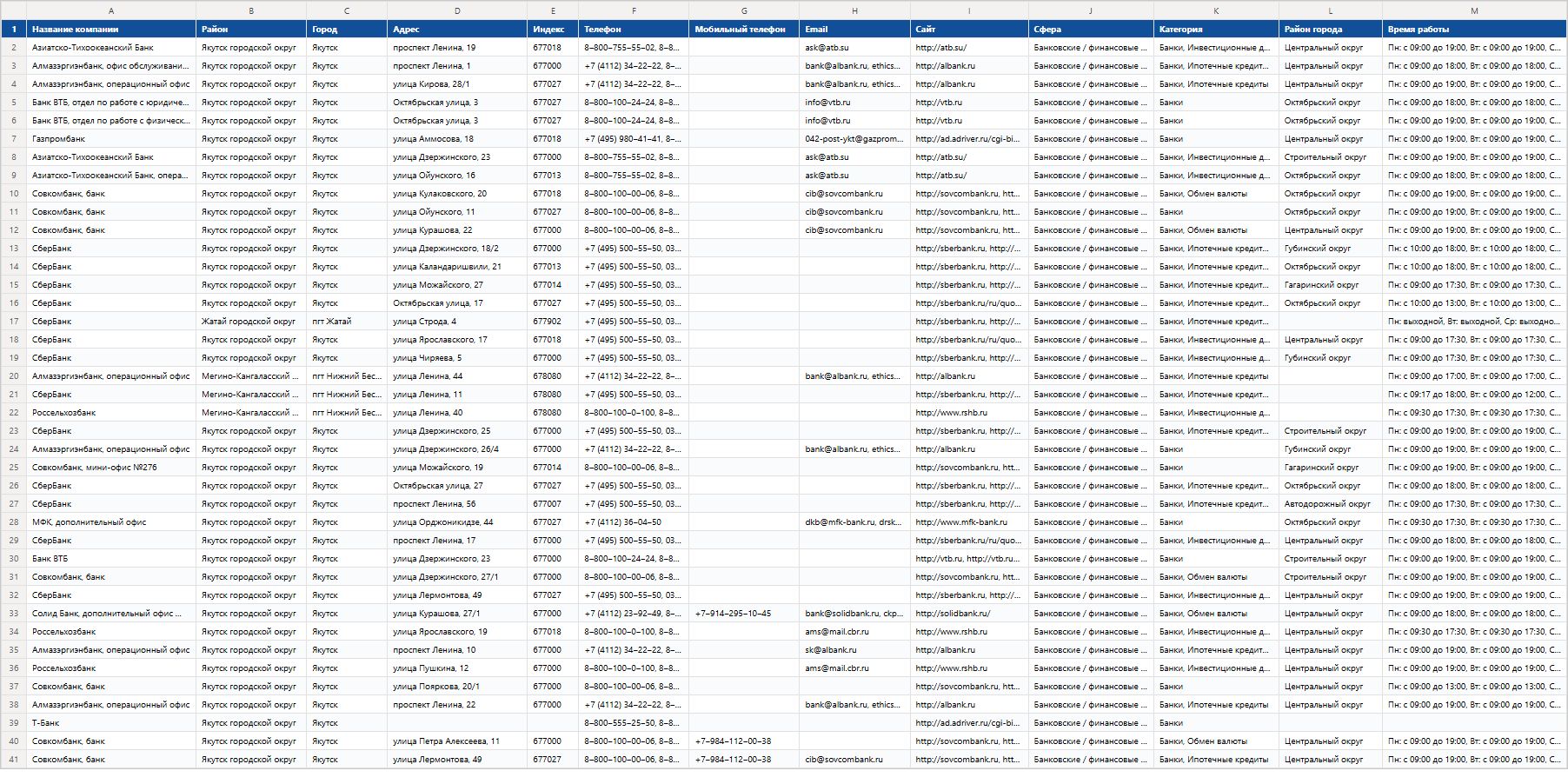Screen dimensions: 1568x784
Task: Click header cell 'Категория'
Action: pos(1216,29)
